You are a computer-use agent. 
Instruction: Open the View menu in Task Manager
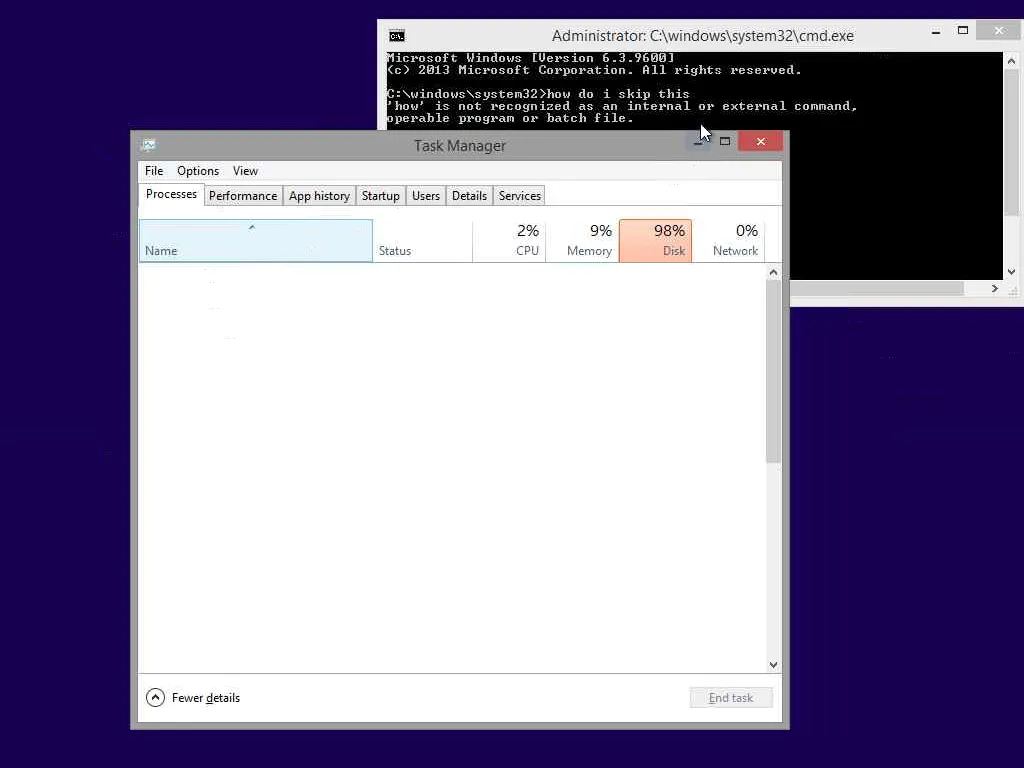coord(245,171)
